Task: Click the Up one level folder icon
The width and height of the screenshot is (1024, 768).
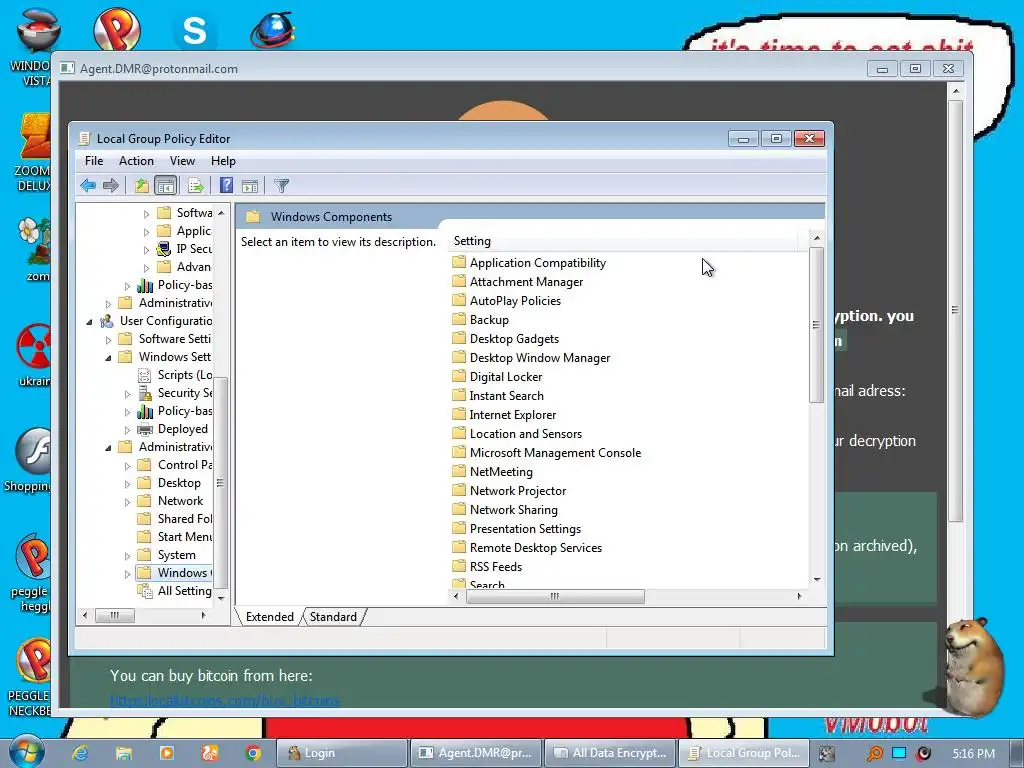Action: pos(142,185)
